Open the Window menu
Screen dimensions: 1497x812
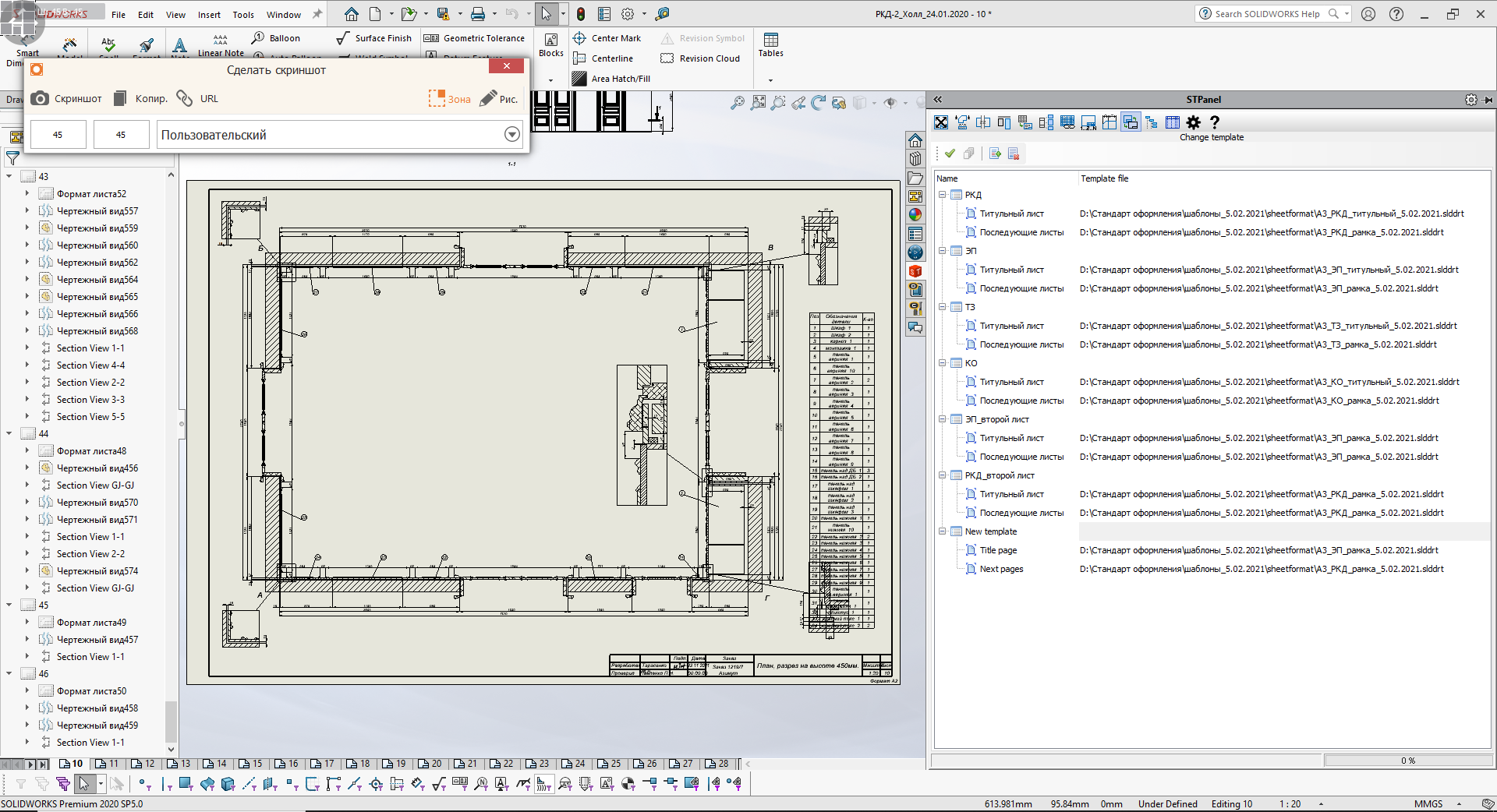(x=284, y=15)
